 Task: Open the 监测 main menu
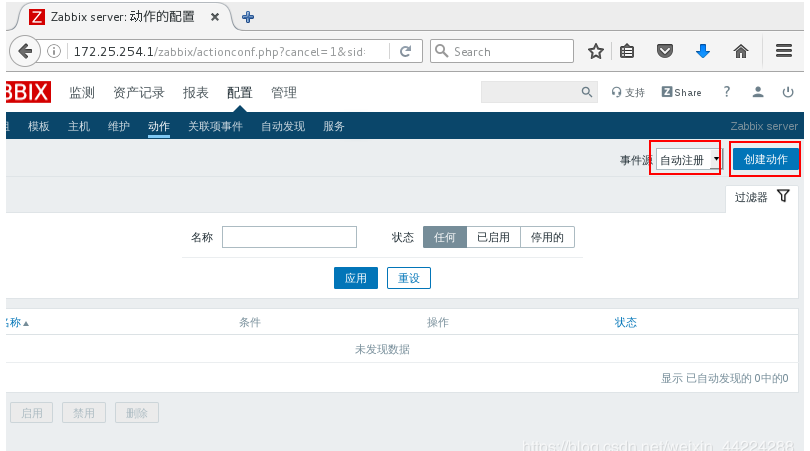[x=82, y=92]
